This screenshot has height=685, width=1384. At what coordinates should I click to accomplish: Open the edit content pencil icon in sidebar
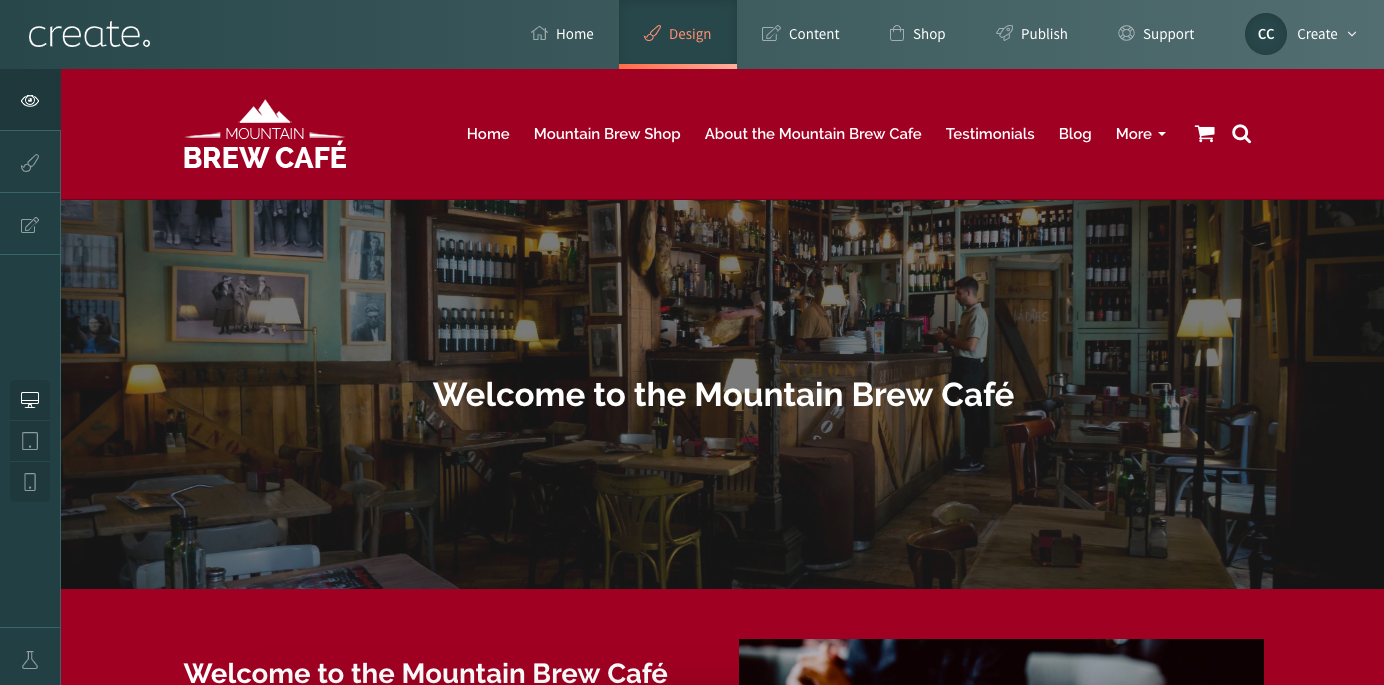pos(30,224)
